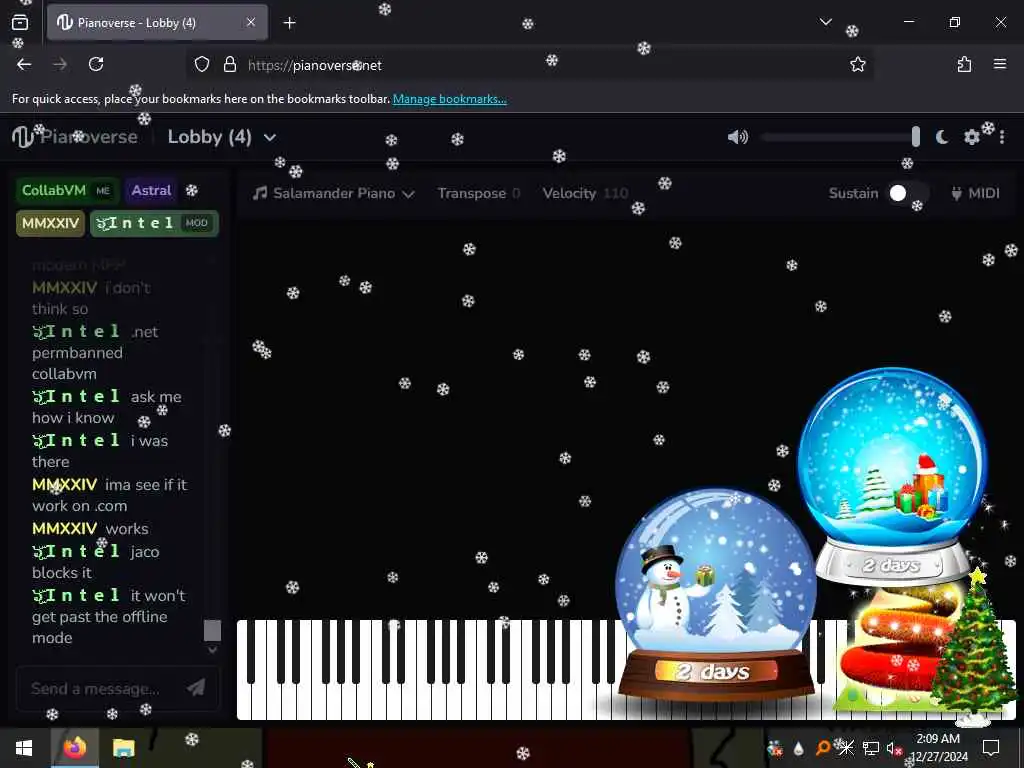1024x768 pixels.
Task: Toggle the Sustain switch
Action: click(x=906, y=193)
